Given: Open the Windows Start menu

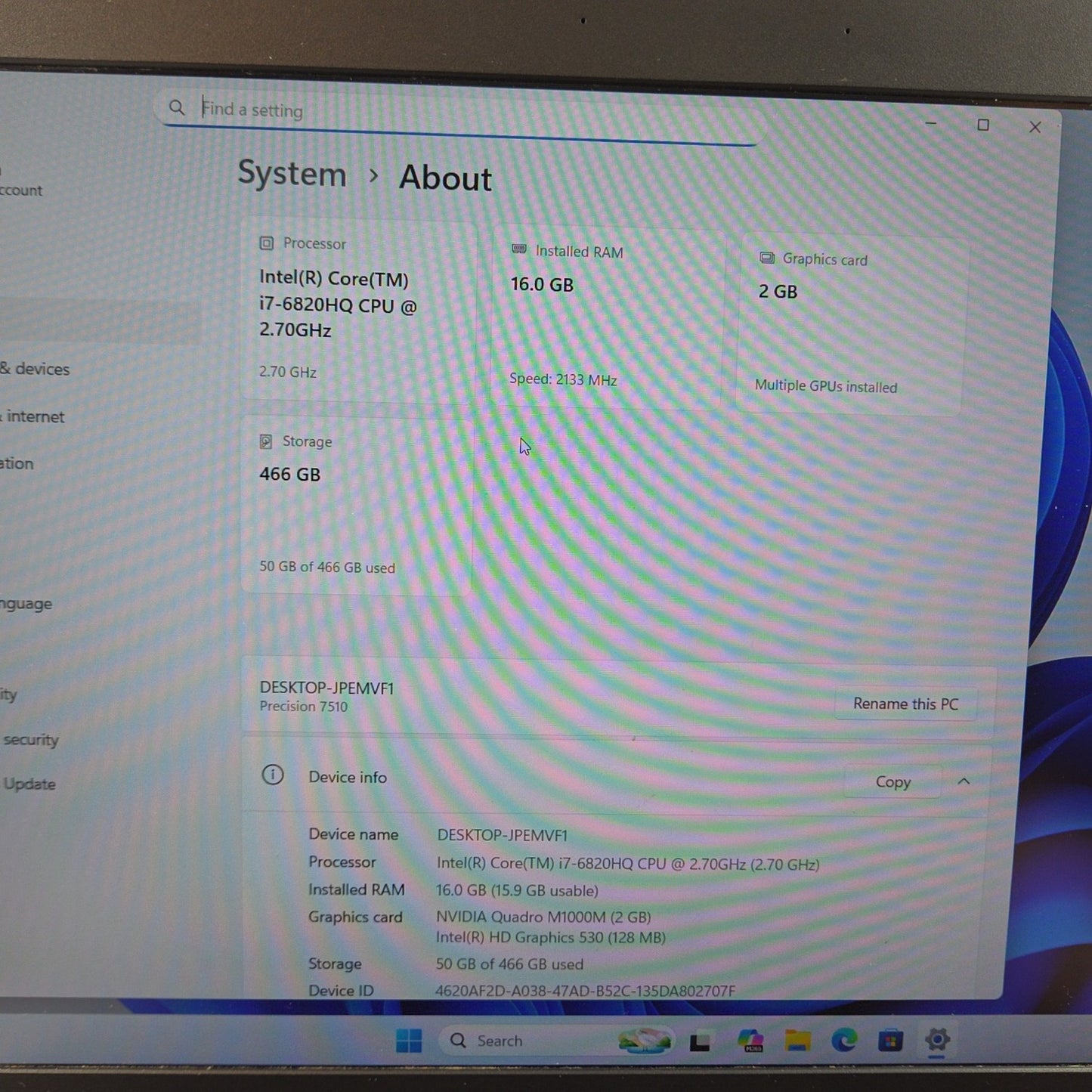Looking at the screenshot, I should click(409, 1041).
